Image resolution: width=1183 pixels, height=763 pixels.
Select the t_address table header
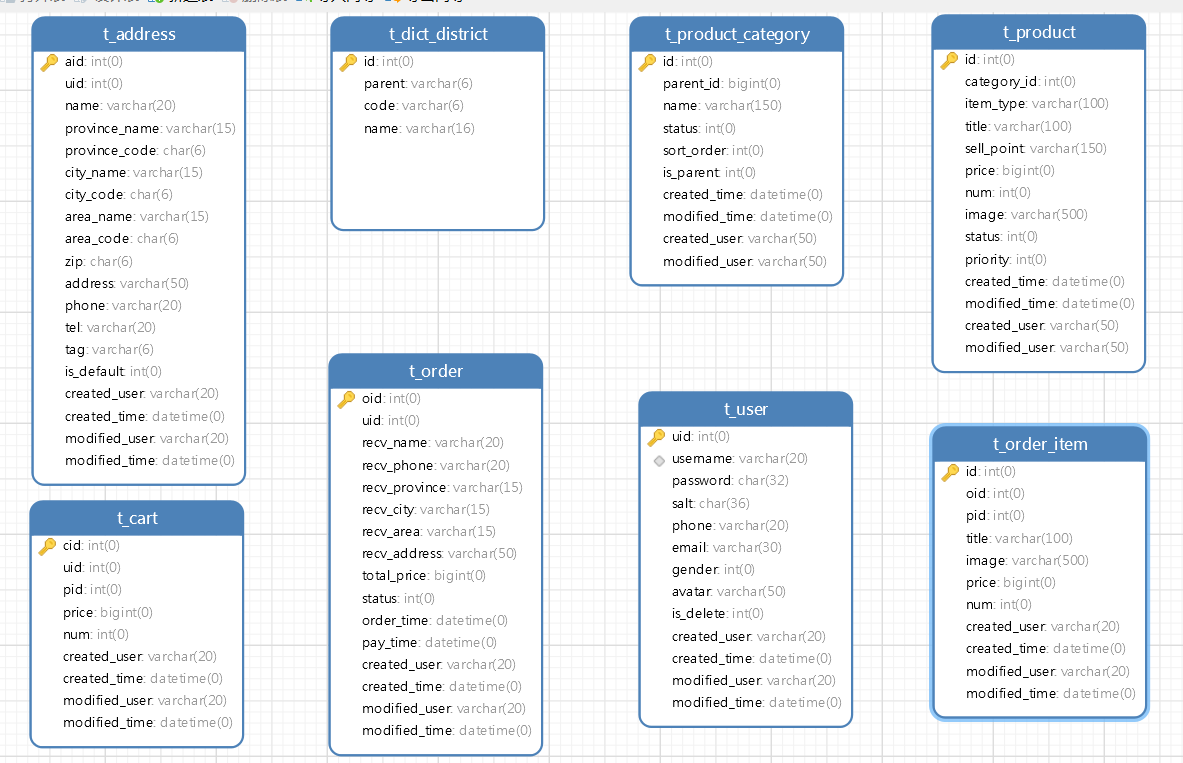click(139, 34)
